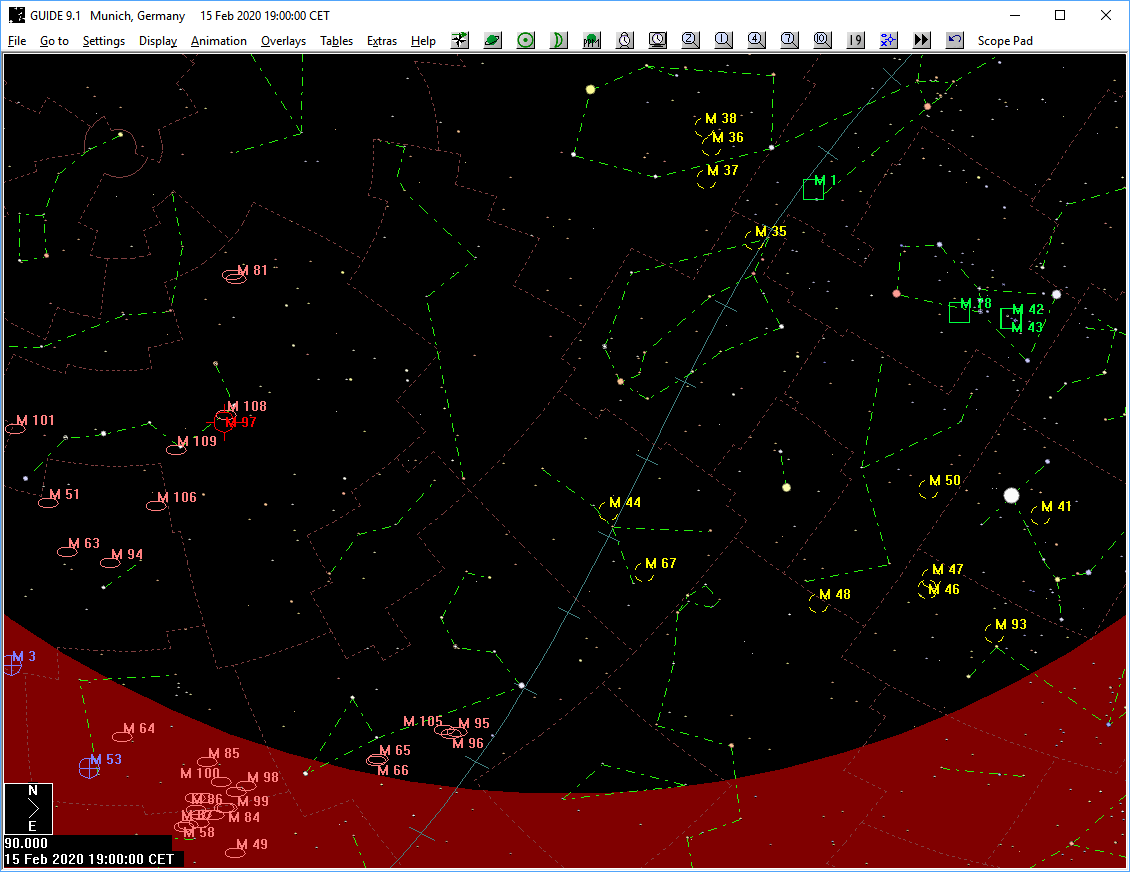The height and width of the screenshot is (872, 1130).
Task: Open the Display menu
Action: [x=158, y=41]
